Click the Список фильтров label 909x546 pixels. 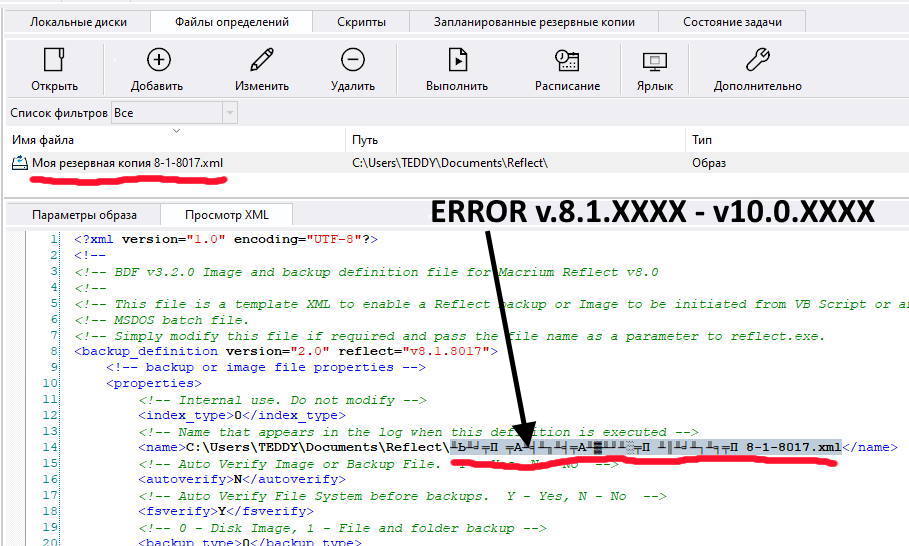tap(59, 112)
